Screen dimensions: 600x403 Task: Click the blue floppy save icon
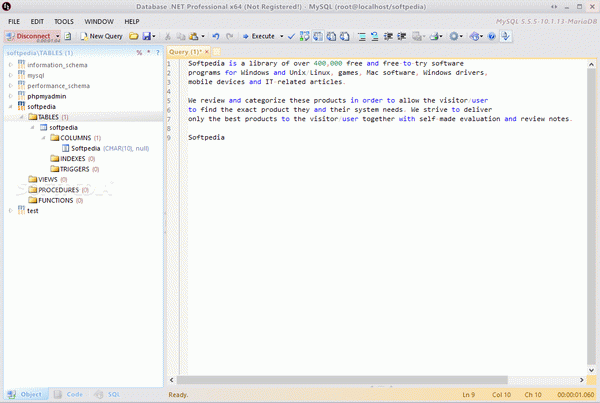tap(147, 36)
